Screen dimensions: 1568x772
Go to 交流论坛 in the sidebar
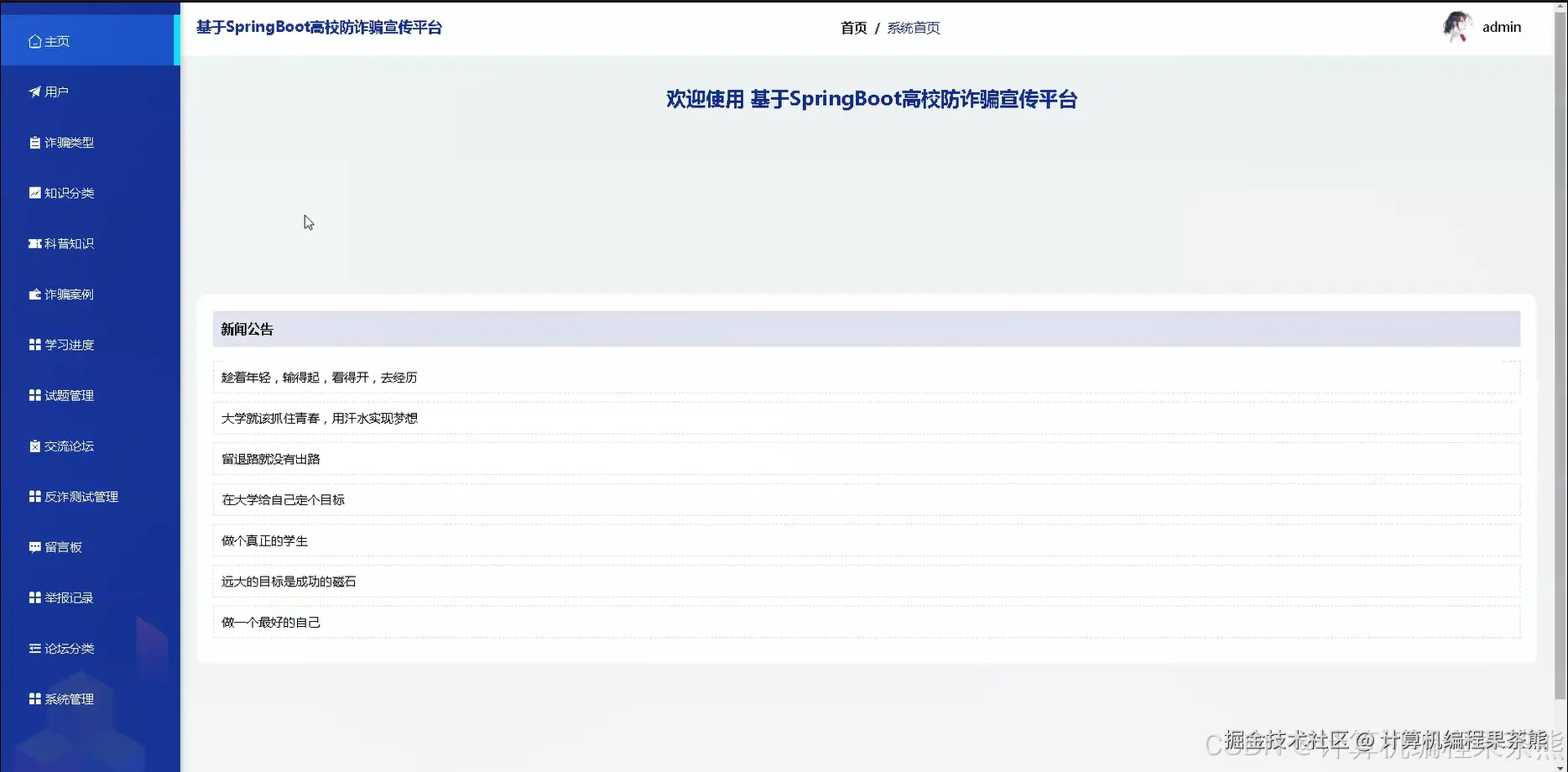click(90, 446)
